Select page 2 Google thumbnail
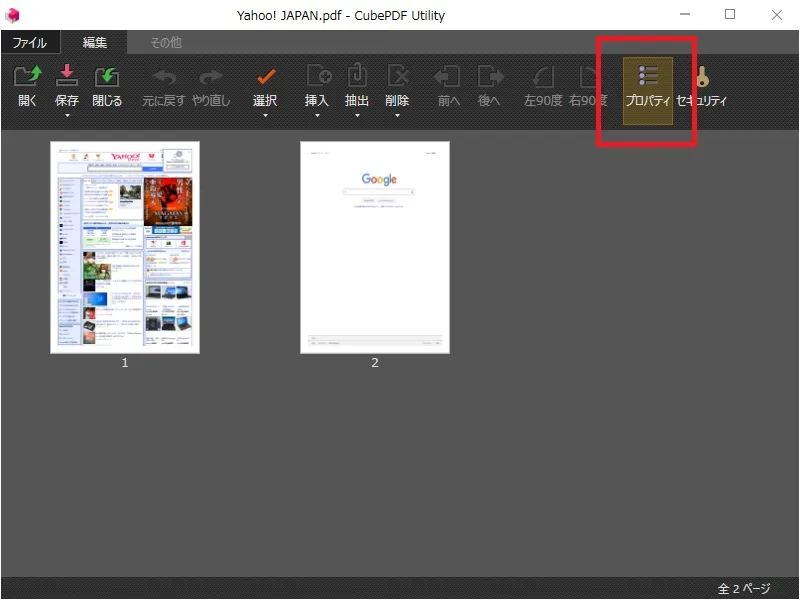 click(375, 247)
